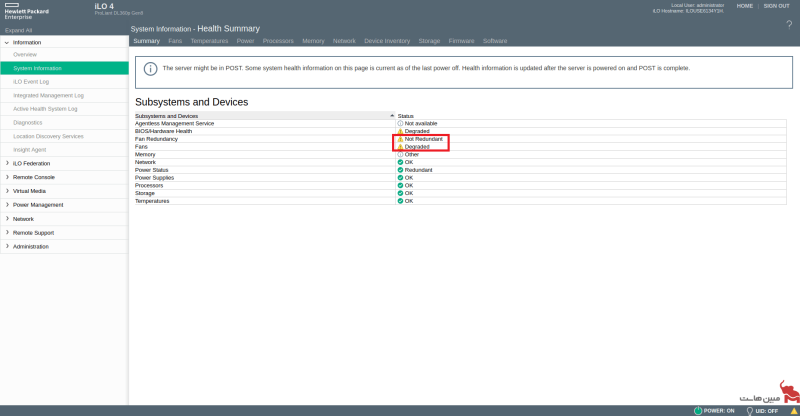Expand the Remote Console section
The width and height of the screenshot is (800, 416).
click(7, 177)
